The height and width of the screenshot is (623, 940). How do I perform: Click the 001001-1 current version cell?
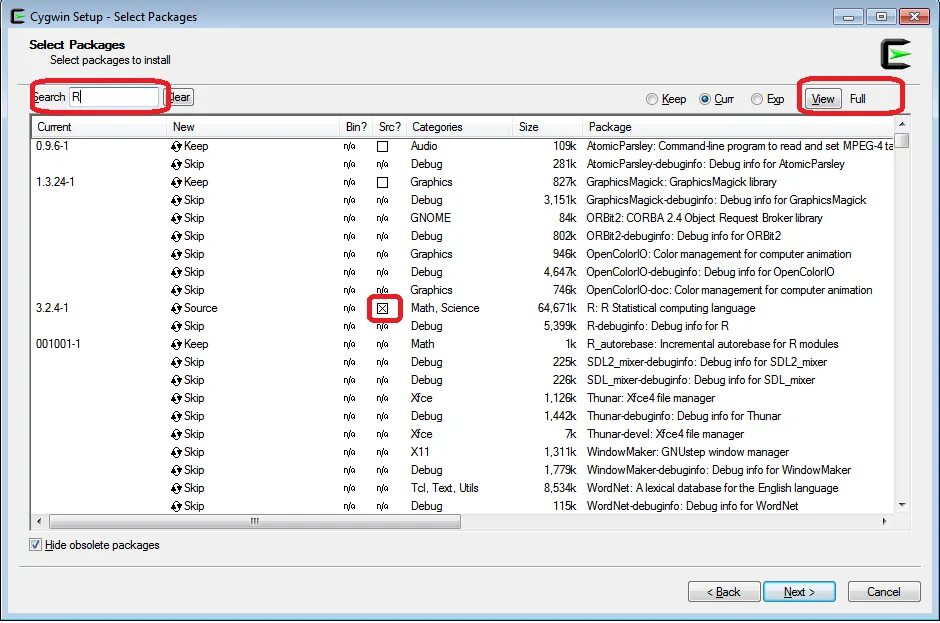click(58, 344)
